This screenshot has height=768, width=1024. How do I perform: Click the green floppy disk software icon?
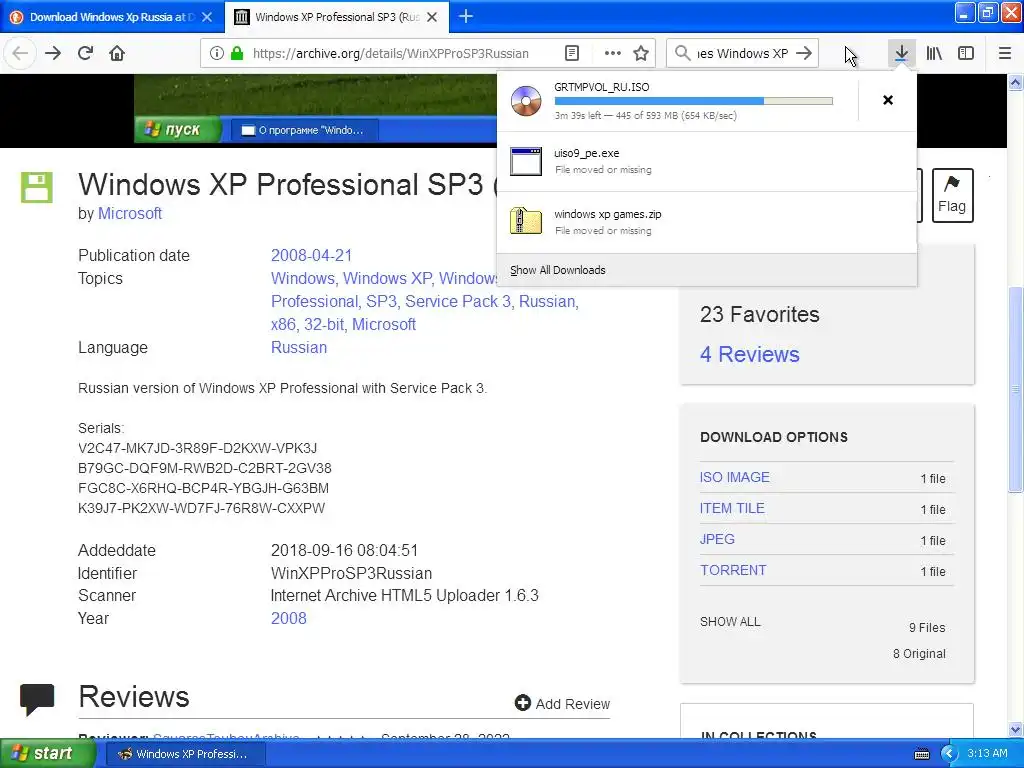(37, 187)
